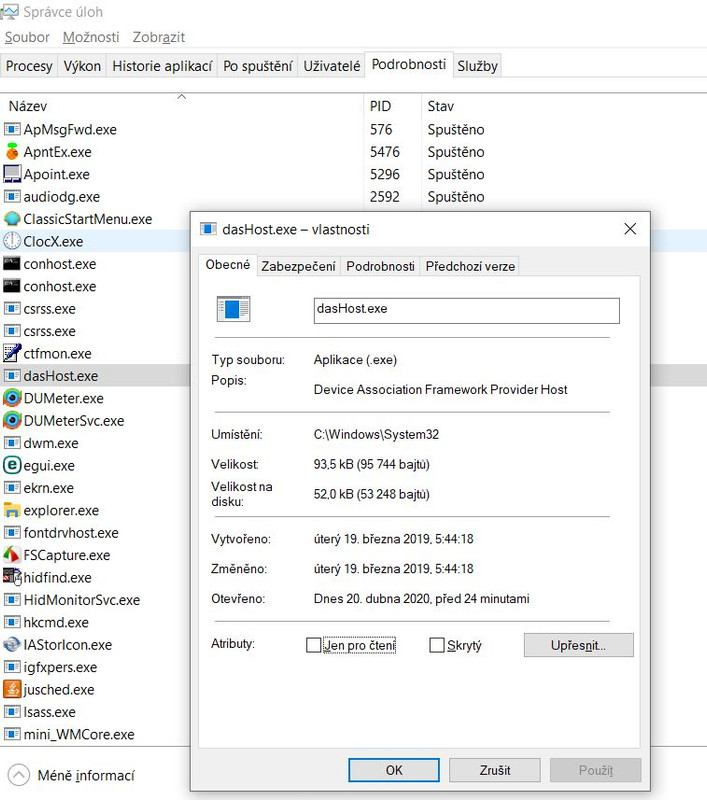Open the Možnosti menu
707x800 pixels.
[91, 37]
